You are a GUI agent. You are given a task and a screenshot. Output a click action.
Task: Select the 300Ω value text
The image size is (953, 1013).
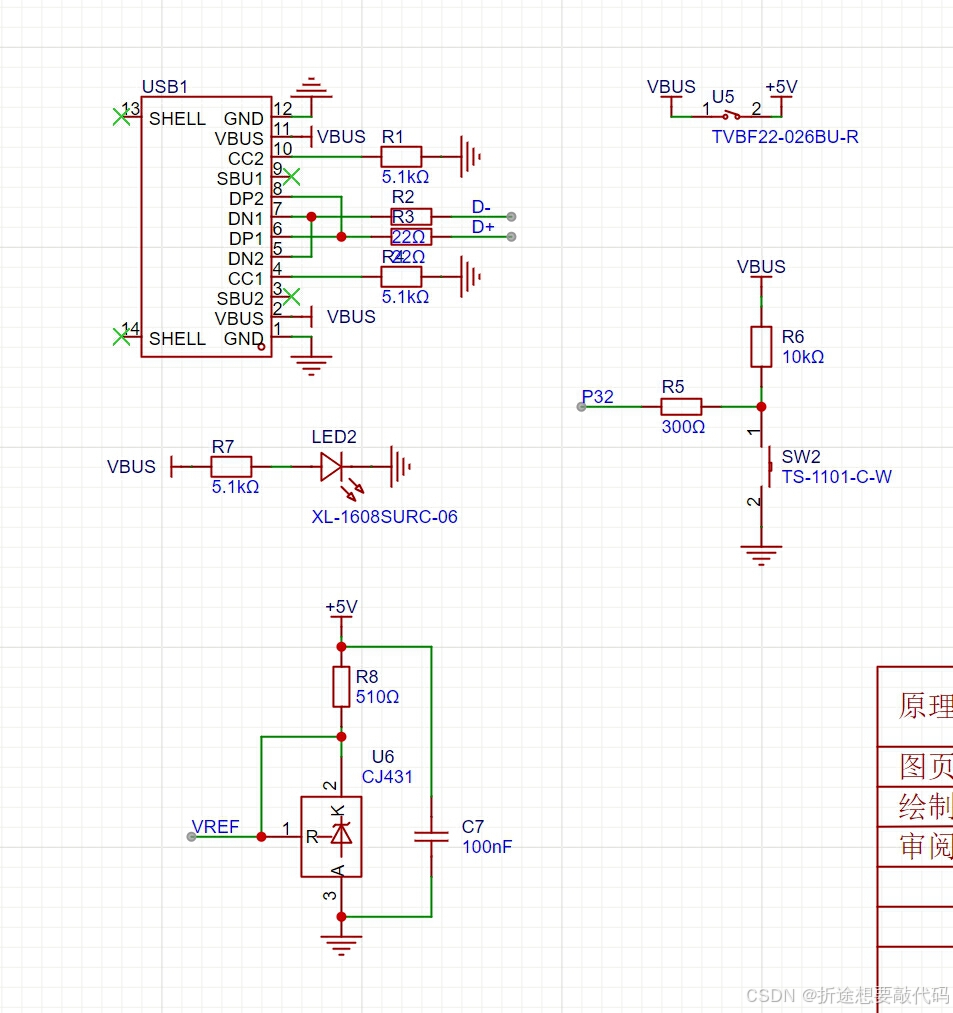point(683,427)
